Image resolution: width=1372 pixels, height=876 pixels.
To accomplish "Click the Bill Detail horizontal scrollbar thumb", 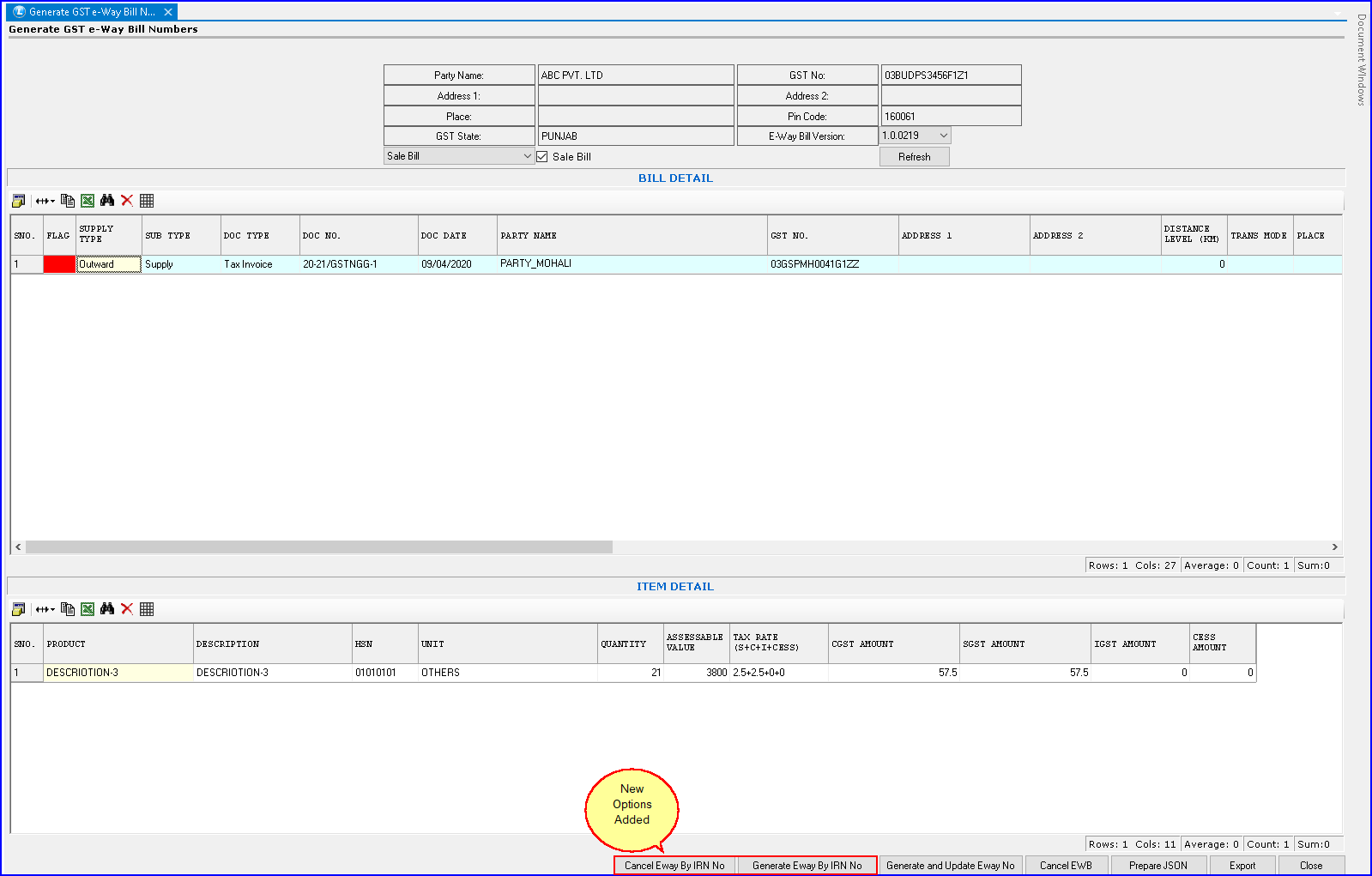I will click(x=319, y=547).
